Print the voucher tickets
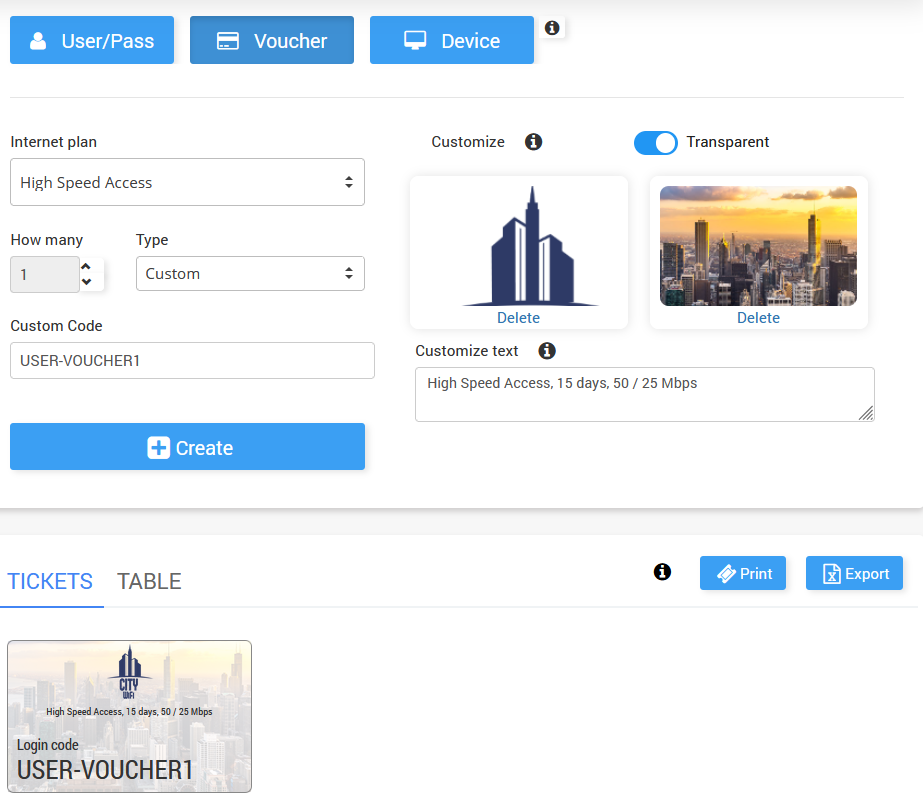This screenshot has height=806, width=923. pos(743,574)
